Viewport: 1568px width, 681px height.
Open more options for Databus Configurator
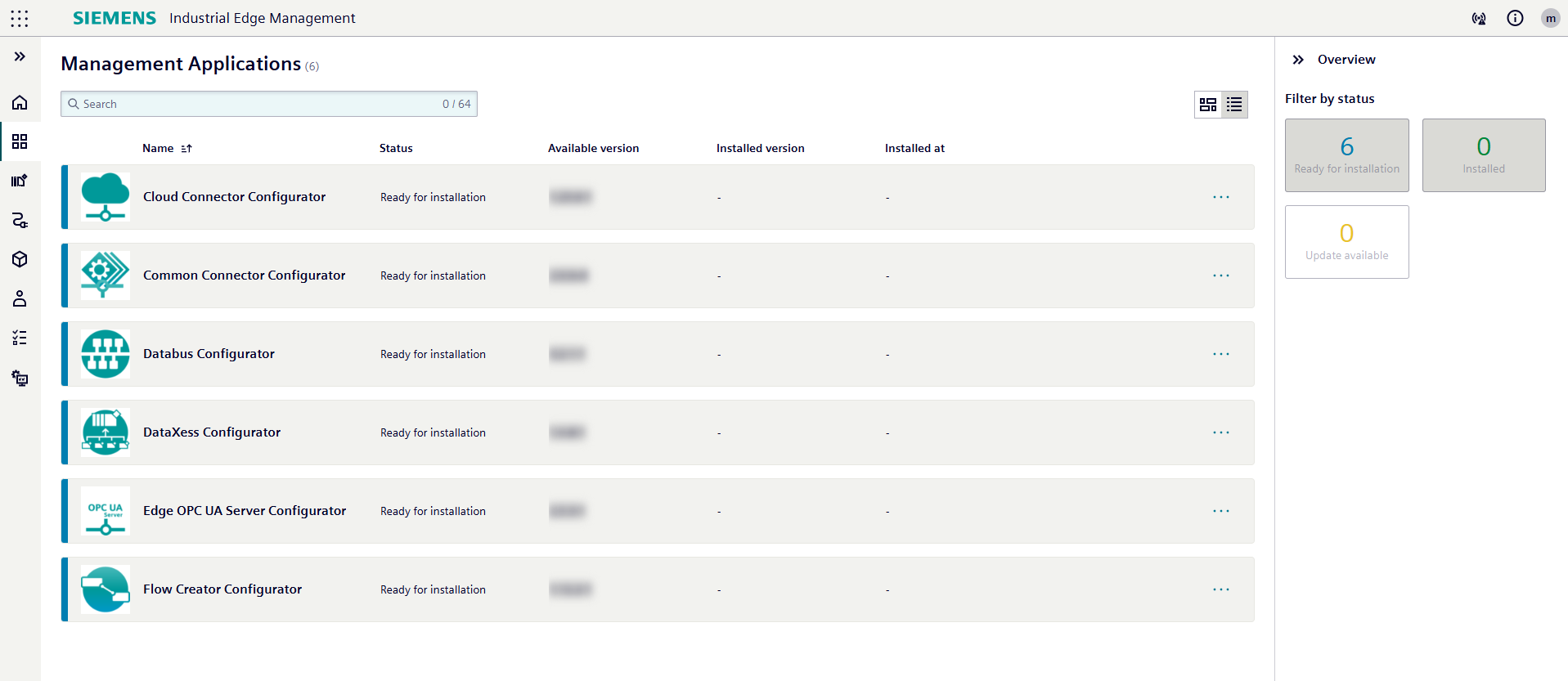(x=1221, y=354)
